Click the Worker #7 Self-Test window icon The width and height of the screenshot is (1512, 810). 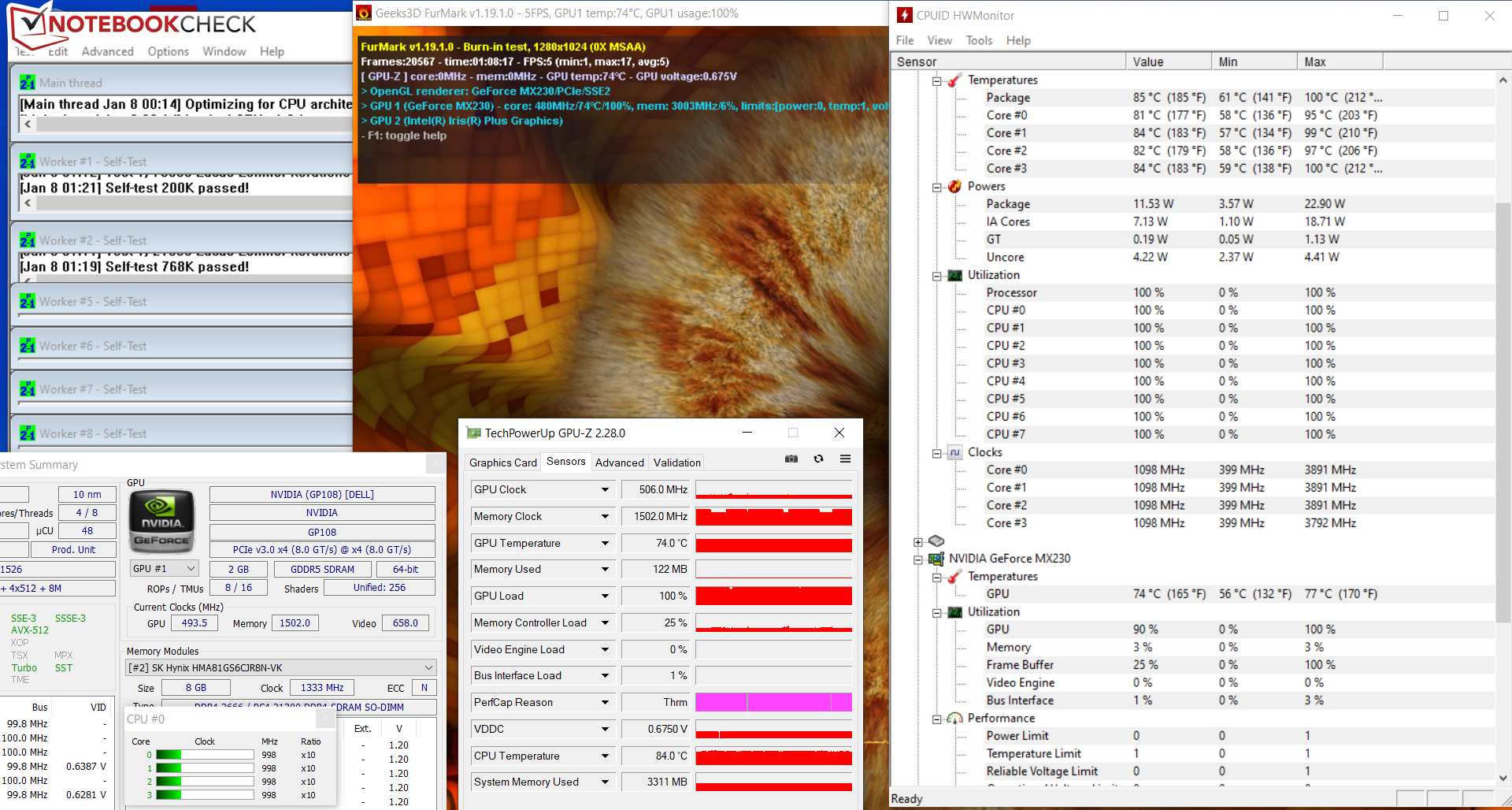(x=28, y=389)
